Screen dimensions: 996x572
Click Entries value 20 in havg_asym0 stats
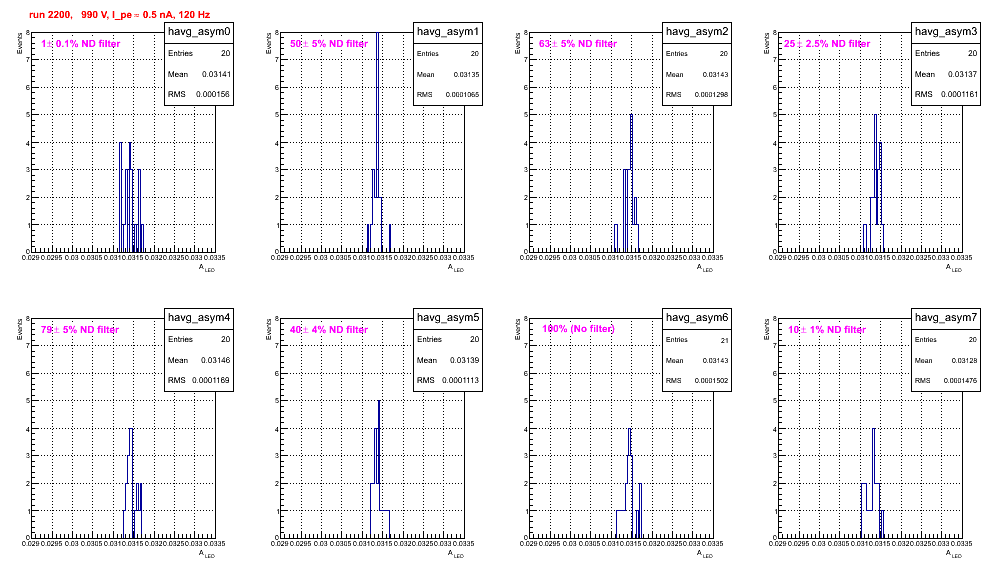(226, 53)
